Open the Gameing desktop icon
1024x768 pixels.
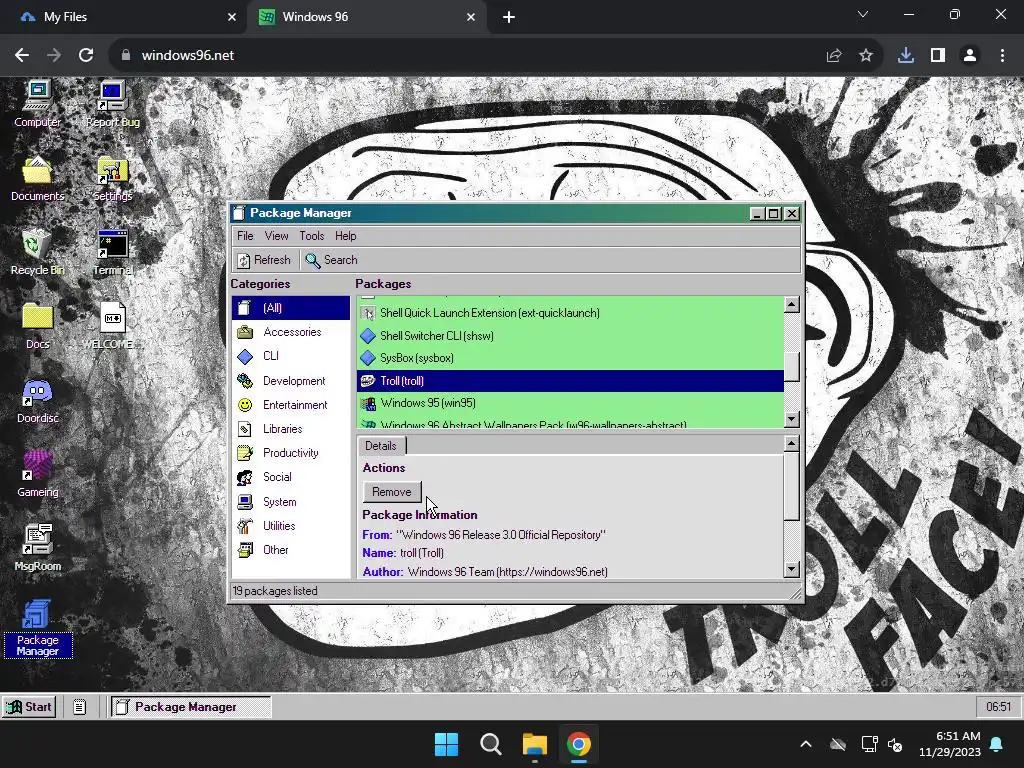click(x=37, y=474)
